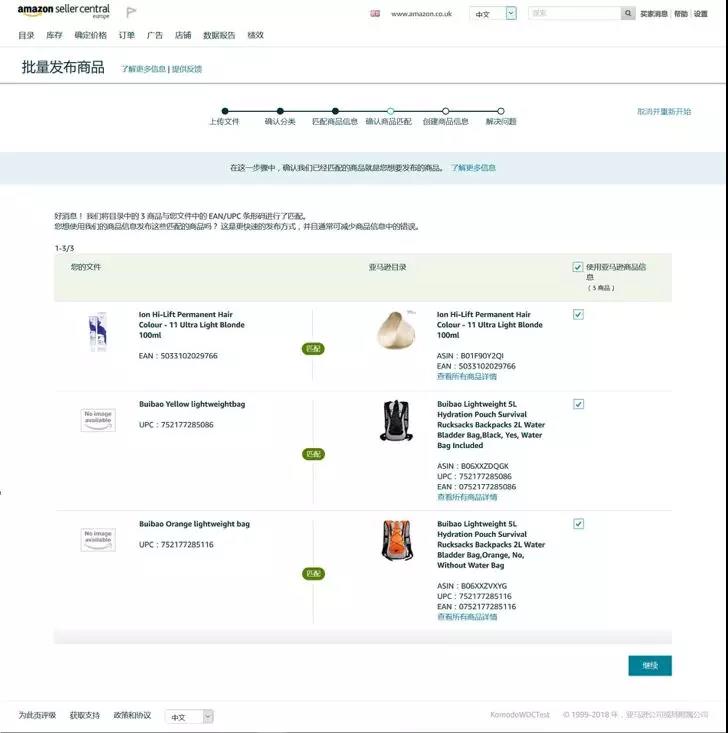Viewport: 728px width, 733px height.
Task: Click the top search input field
Action: pos(575,14)
